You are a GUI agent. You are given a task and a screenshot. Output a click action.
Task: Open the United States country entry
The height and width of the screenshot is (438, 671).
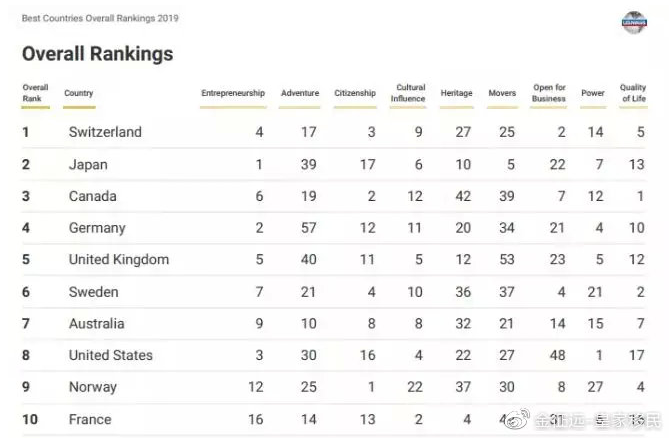pos(111,355)
